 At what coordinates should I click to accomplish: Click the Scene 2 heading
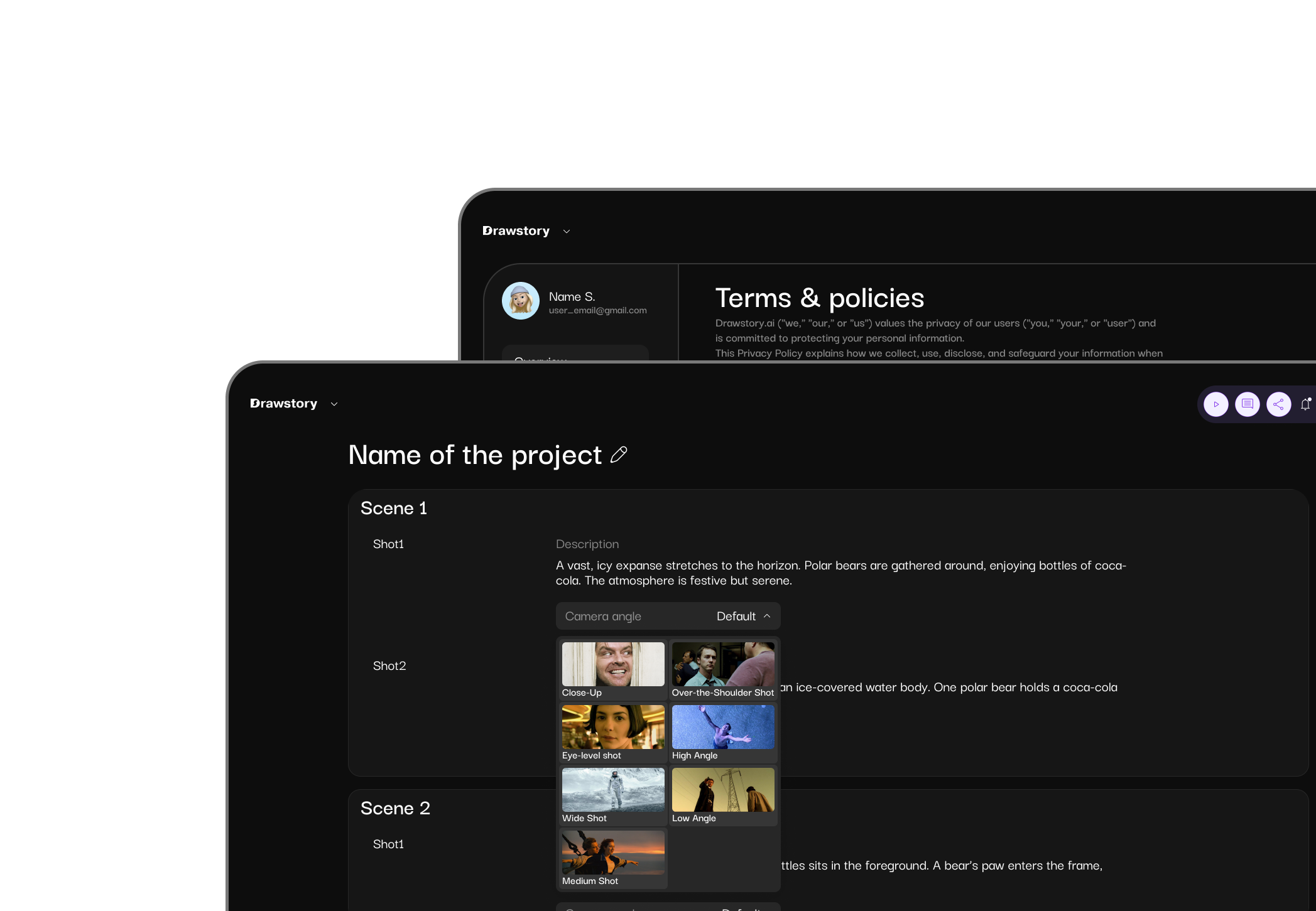pyautogui.click(x=395, y=809)
